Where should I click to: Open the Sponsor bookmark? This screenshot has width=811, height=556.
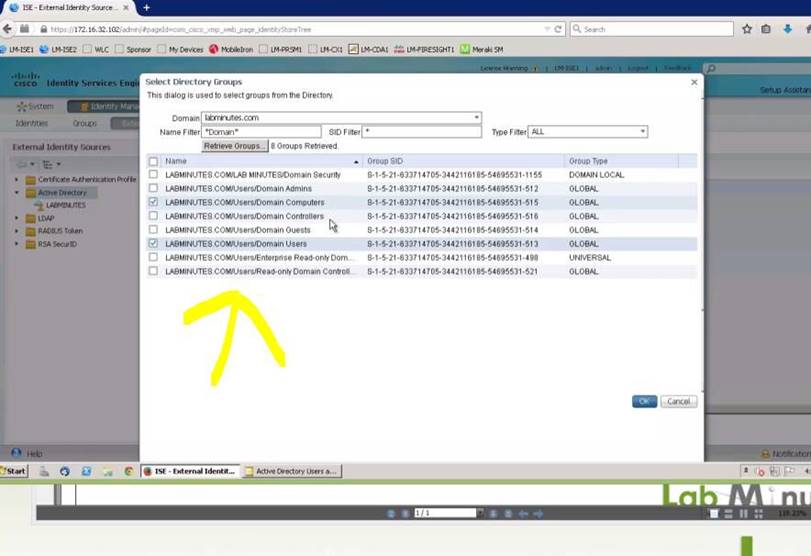(x=133, y=50)
